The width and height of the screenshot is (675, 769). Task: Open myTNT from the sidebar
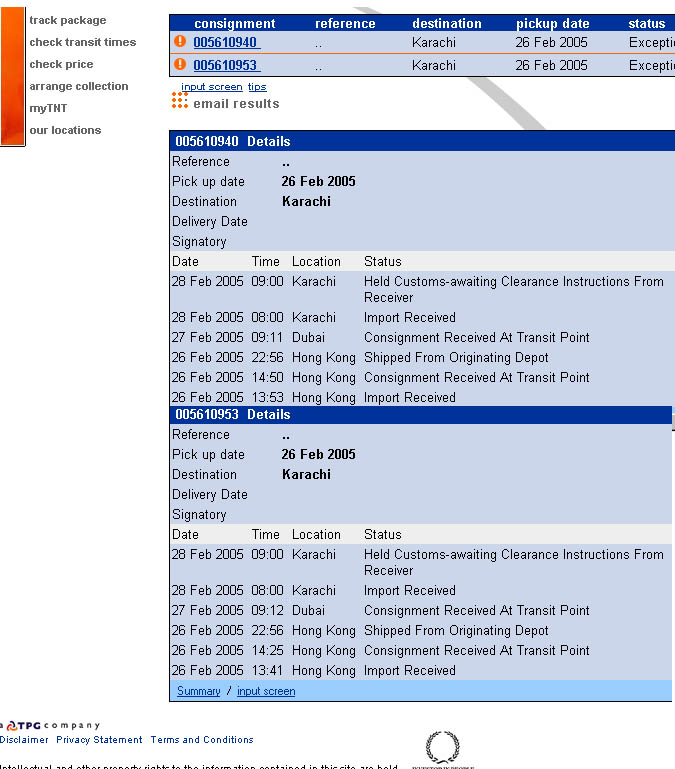click(x=48, y=108)
